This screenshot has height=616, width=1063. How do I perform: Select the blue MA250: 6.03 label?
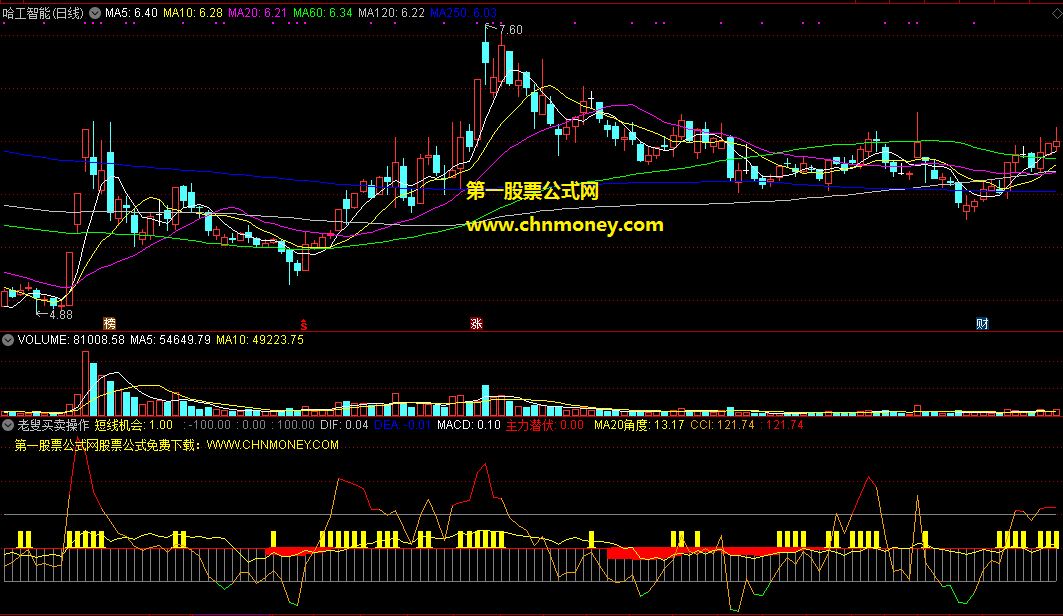[464, 13]
